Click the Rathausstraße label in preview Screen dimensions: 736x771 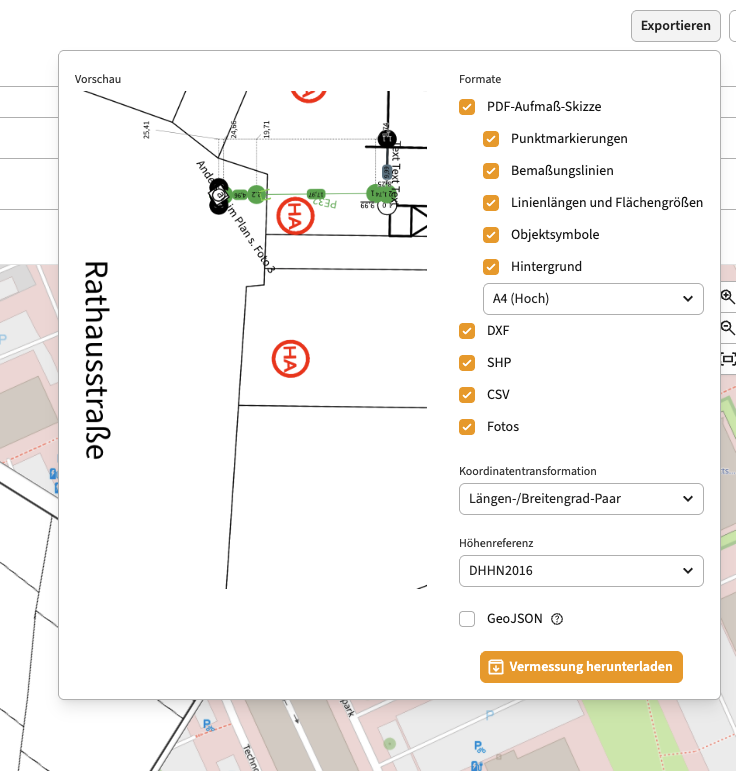coord(95,360)
